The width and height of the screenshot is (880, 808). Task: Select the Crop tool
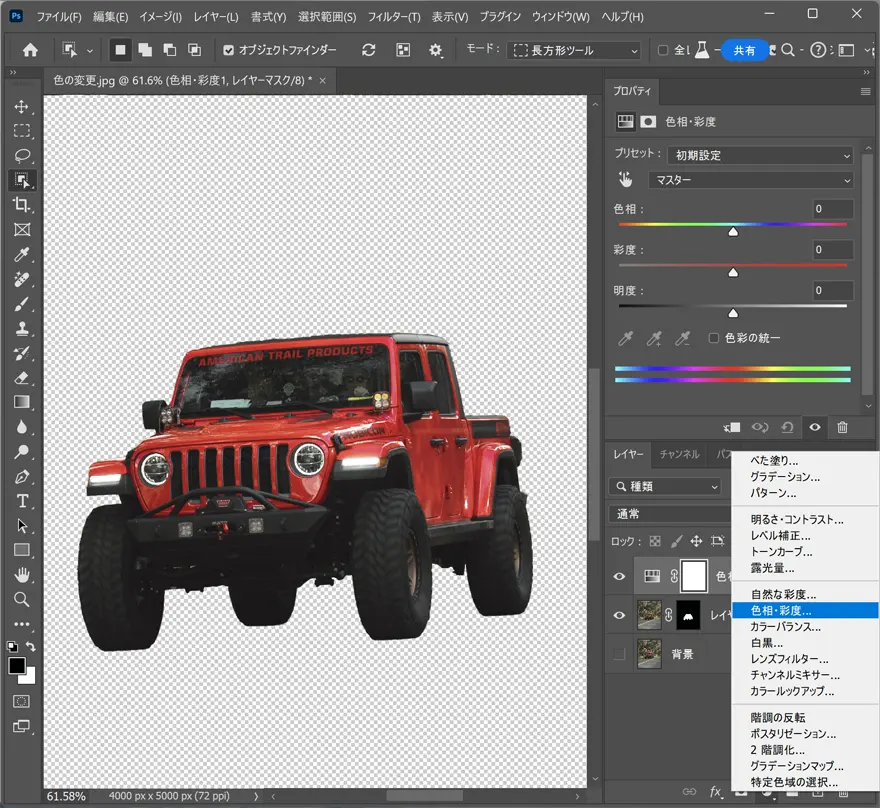point(22,205)
